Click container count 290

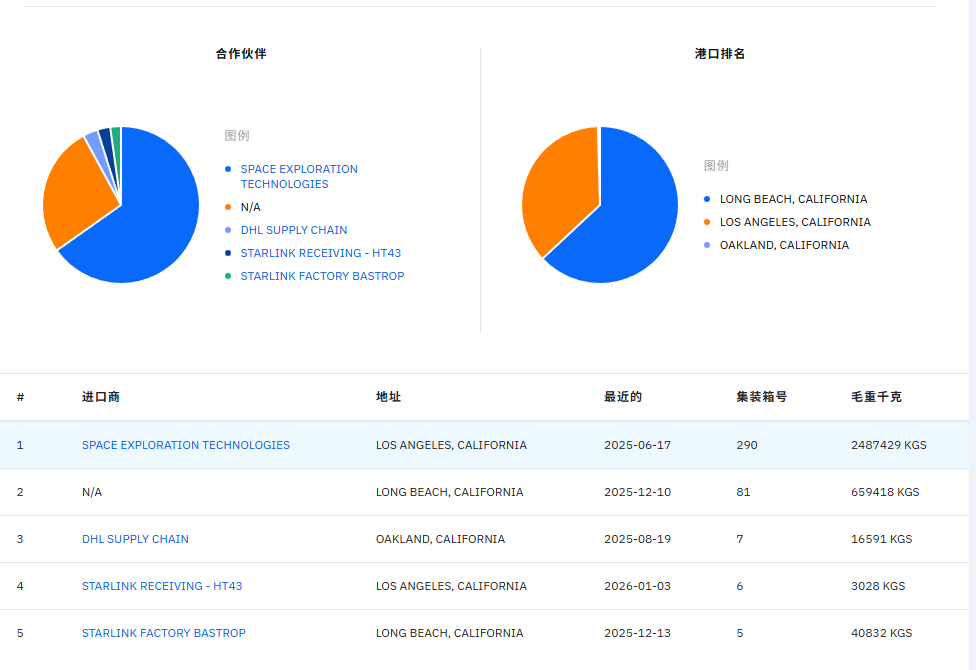pos(747,445)
